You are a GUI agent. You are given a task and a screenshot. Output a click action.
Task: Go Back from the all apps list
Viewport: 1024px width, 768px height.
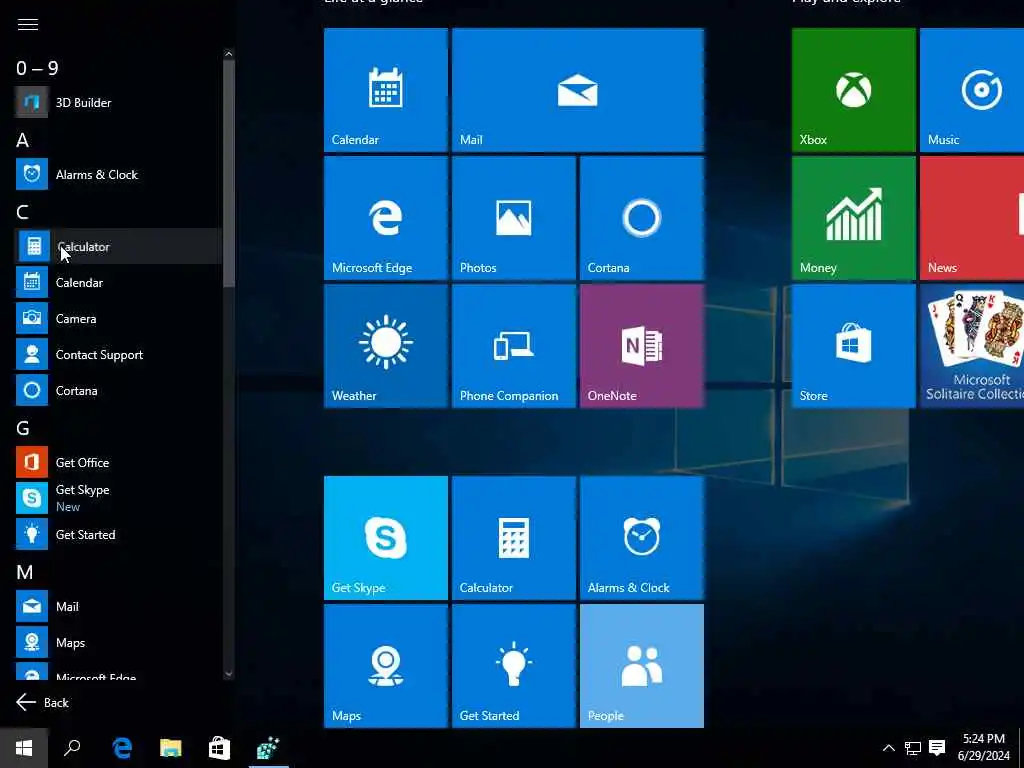click(x=42, y=702)
